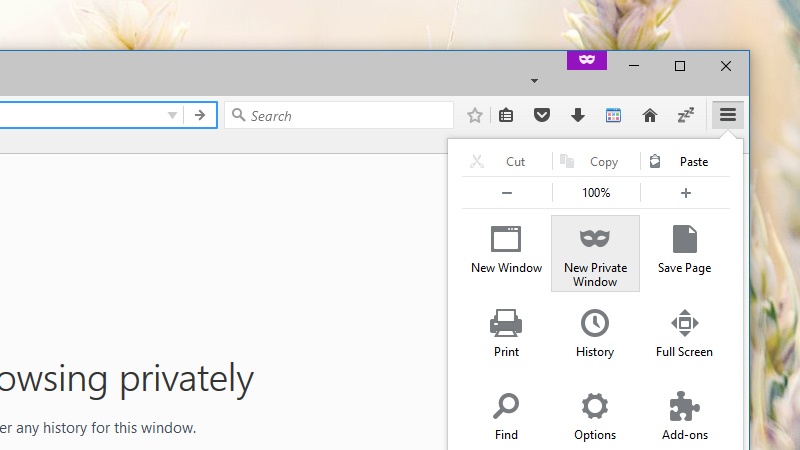800x450 pixels.
Task: Open the Options gear
Action: 595,416
